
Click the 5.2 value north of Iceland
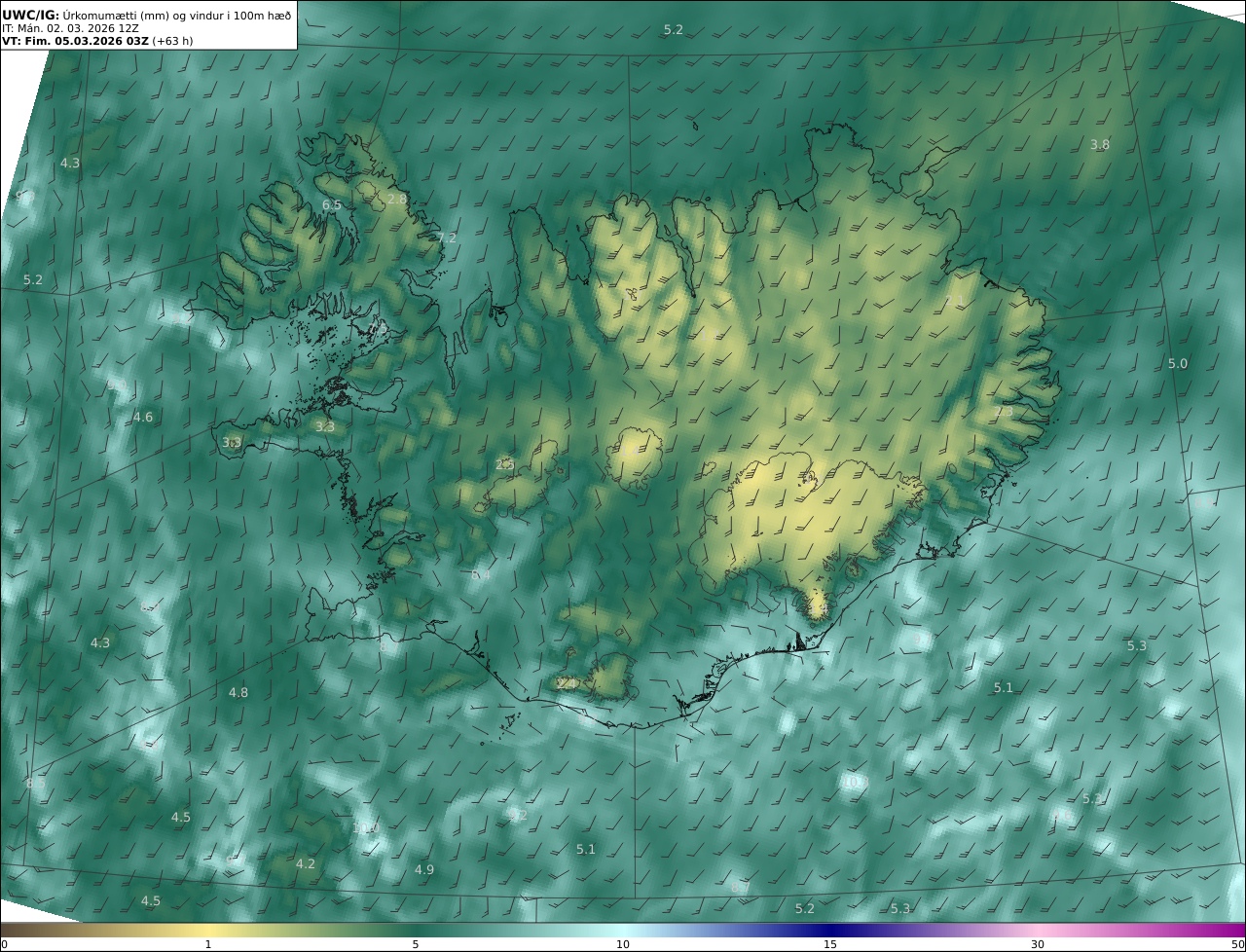point(674,30)
